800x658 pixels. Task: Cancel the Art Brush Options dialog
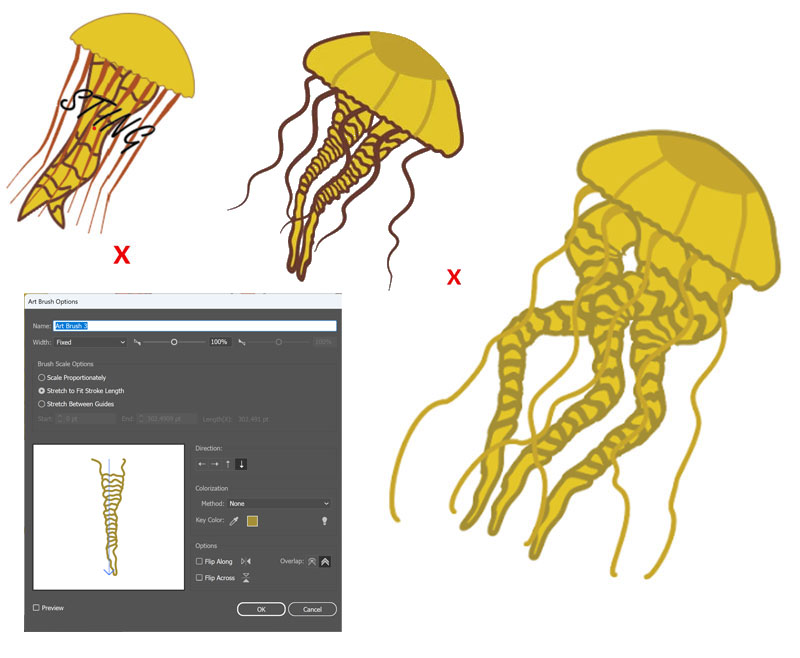312,609
